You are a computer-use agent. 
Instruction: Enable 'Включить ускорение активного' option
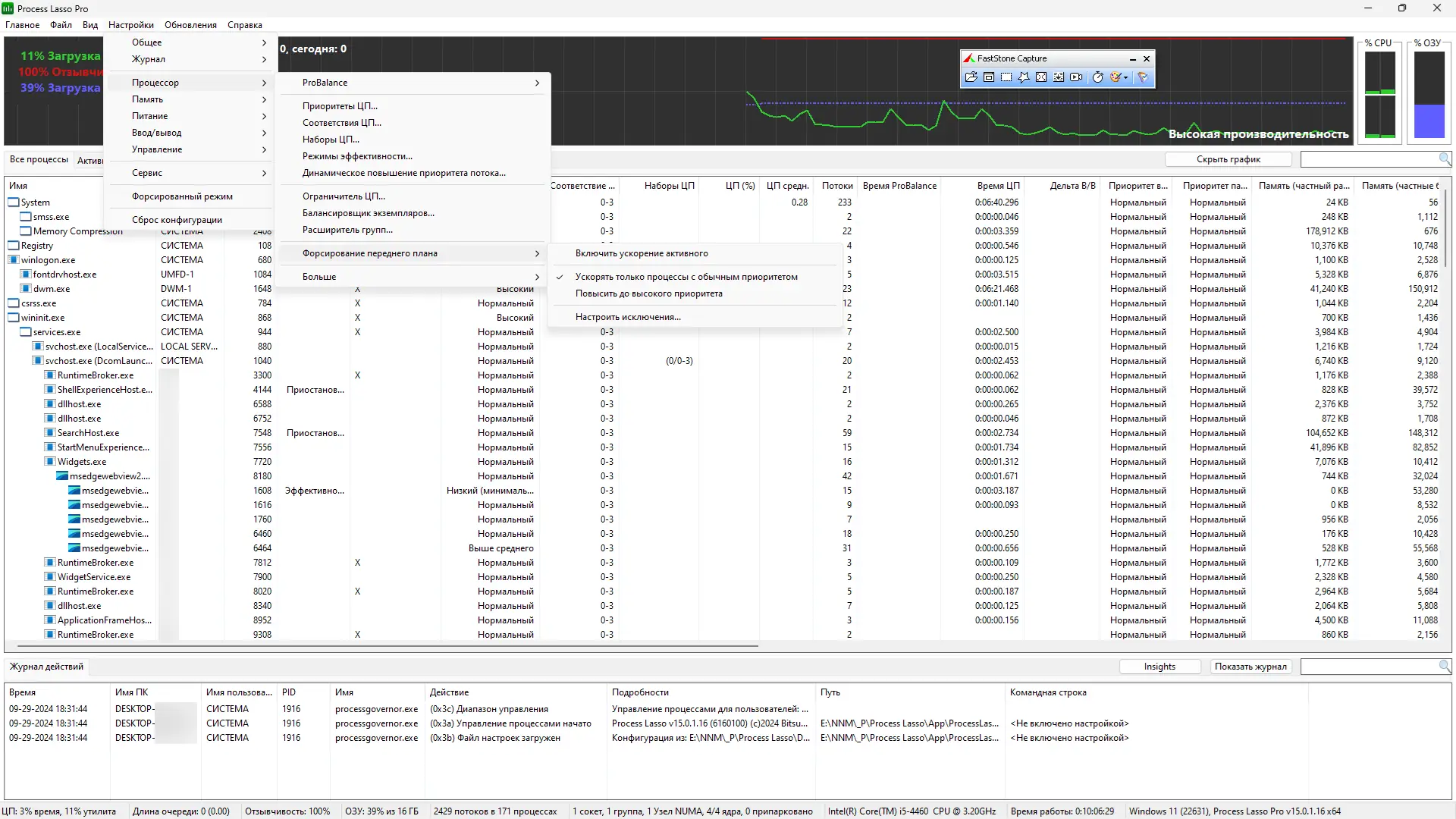[x=642, y=253]
